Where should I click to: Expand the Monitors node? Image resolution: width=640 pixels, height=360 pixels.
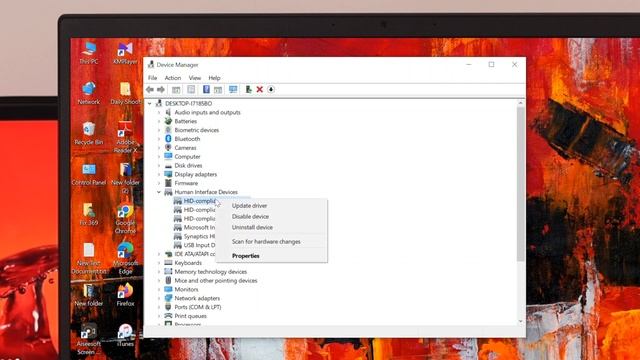click(x=159, y=289)
